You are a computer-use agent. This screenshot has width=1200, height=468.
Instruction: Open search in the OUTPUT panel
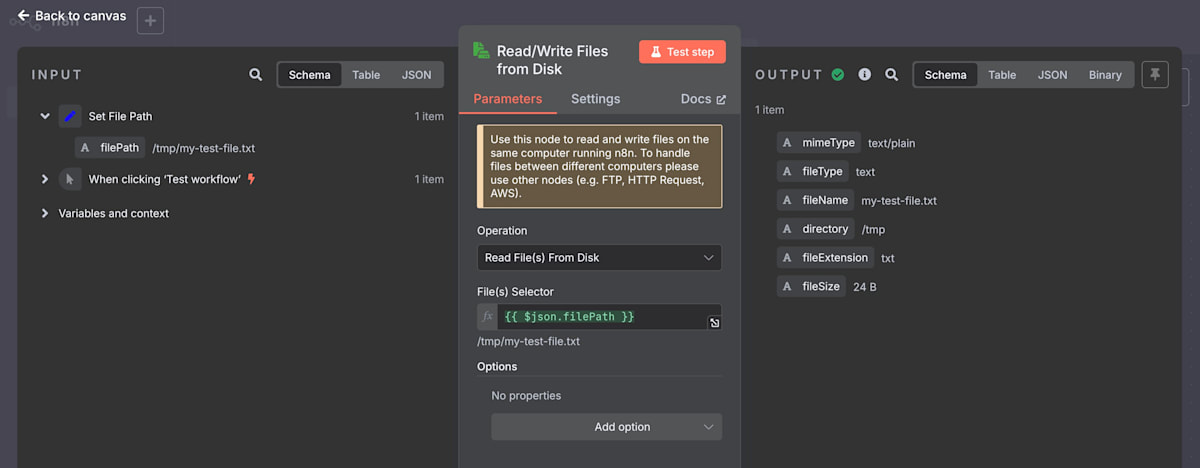pos(892,75)
